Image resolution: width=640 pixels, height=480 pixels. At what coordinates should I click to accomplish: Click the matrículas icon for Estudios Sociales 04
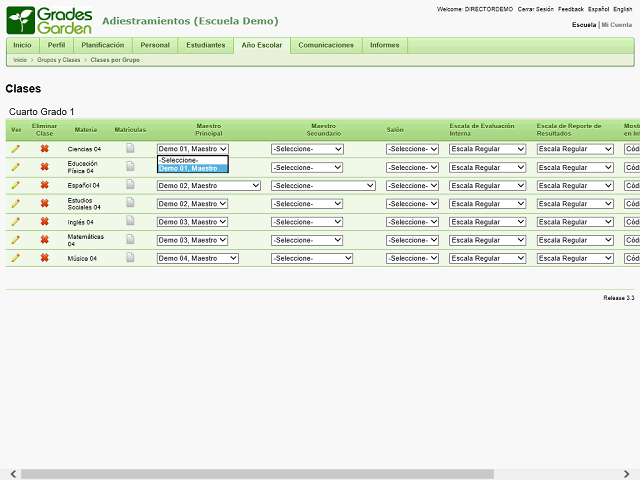[130, 202]
